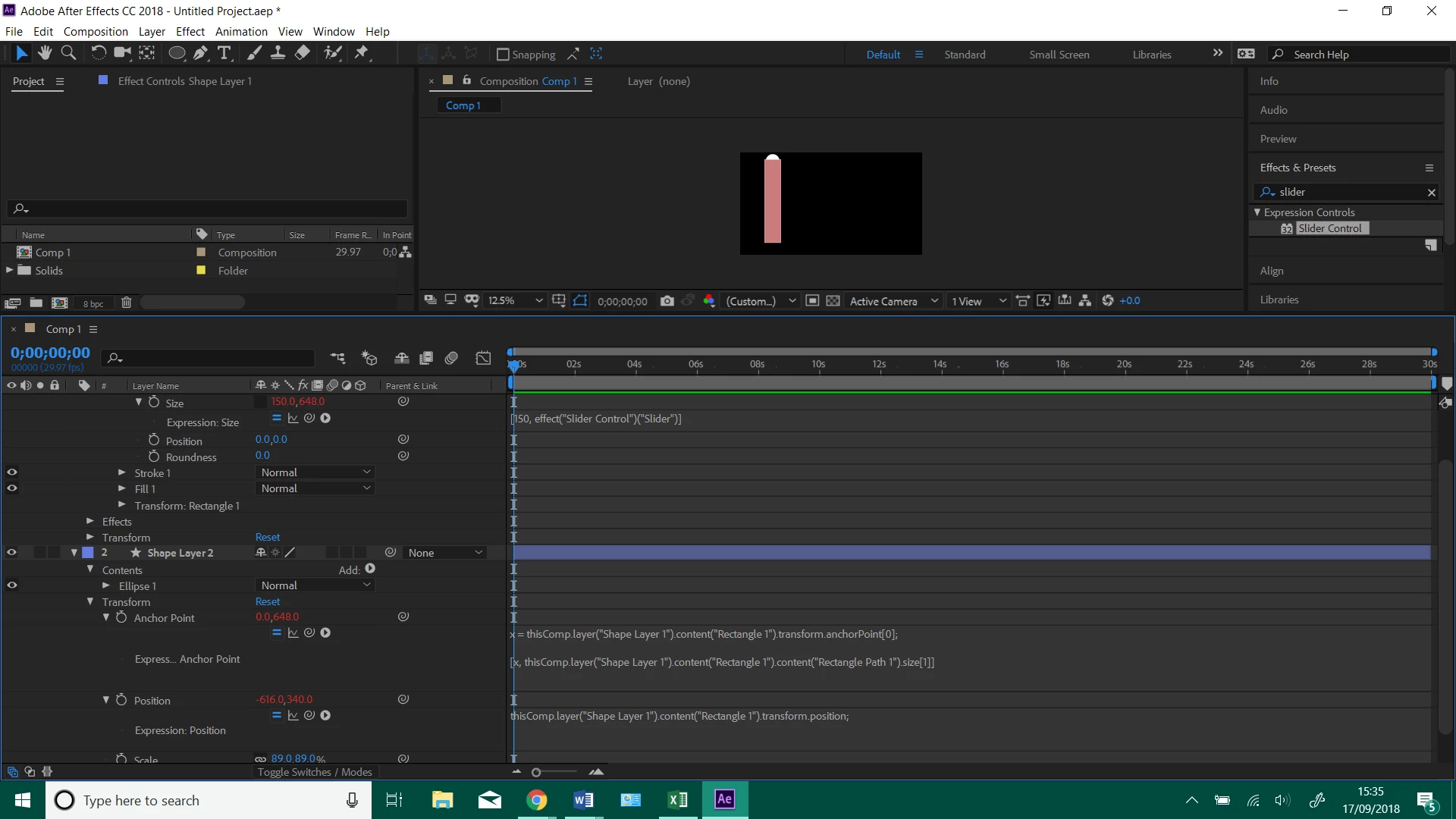Select the Pen tool

click(200, 53)
